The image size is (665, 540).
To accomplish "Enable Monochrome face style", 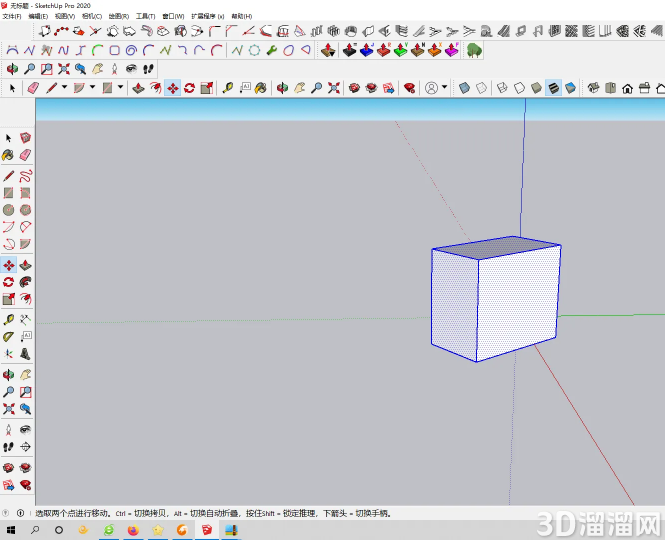I will [570, 88].
